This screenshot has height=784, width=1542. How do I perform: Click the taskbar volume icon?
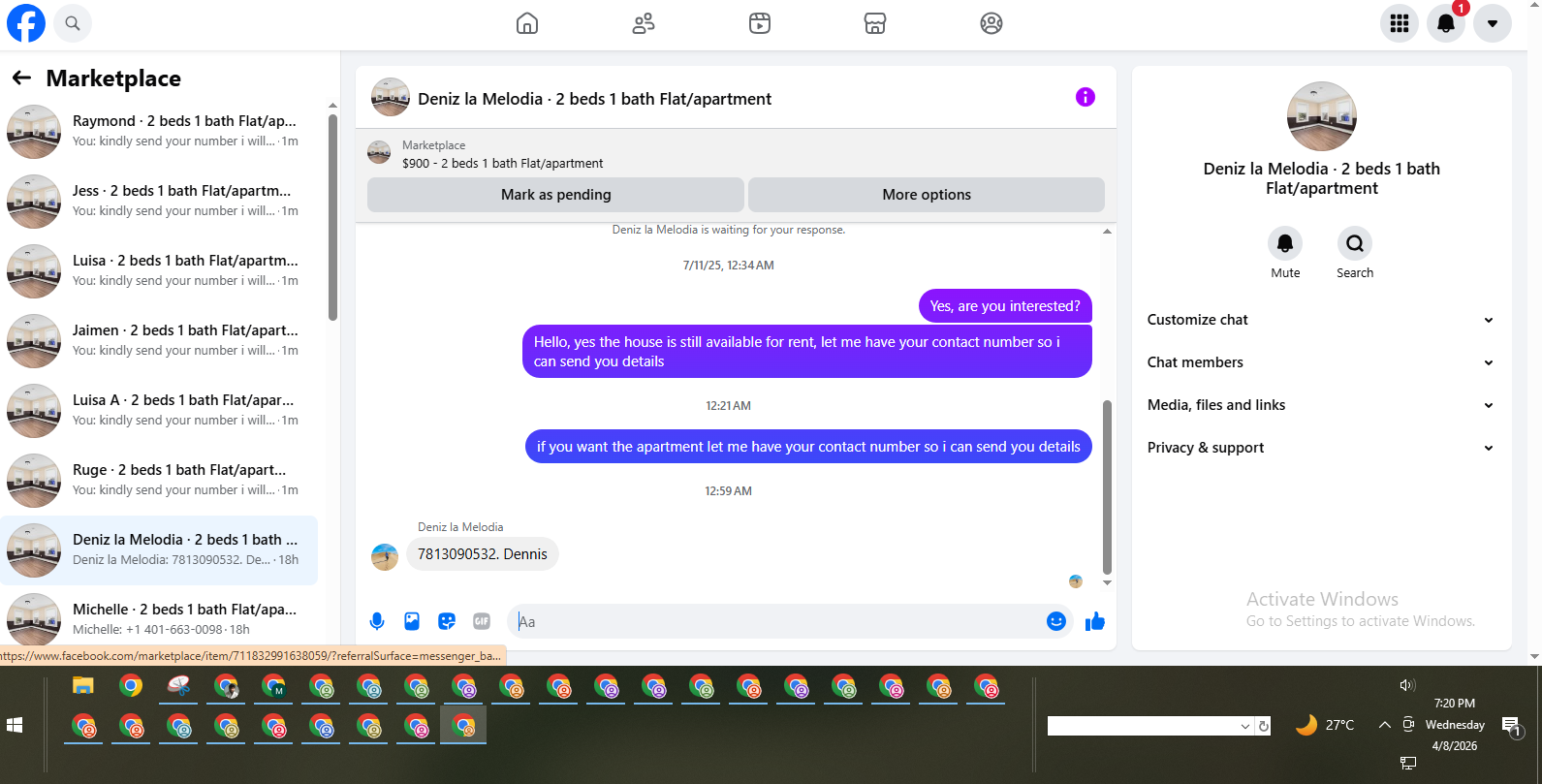1407,685
